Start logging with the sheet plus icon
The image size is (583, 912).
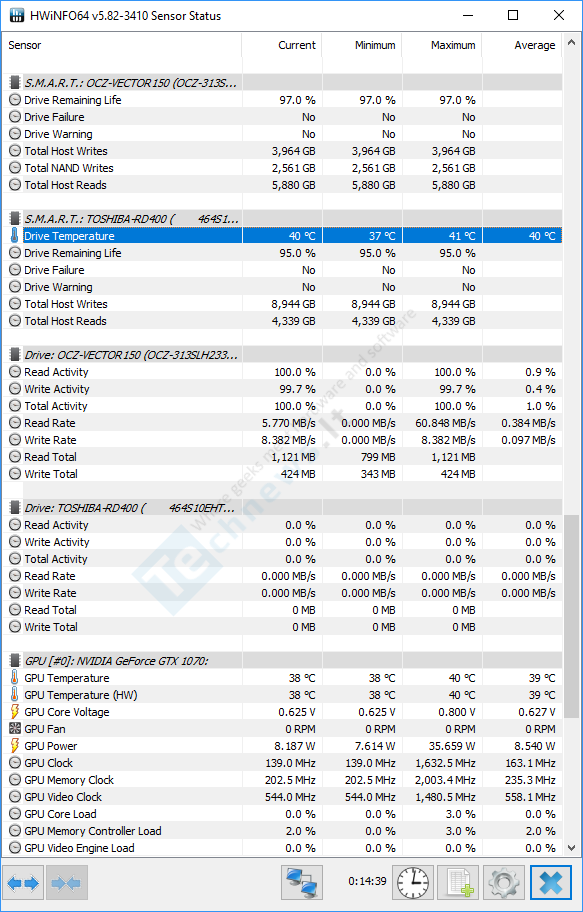458,882
